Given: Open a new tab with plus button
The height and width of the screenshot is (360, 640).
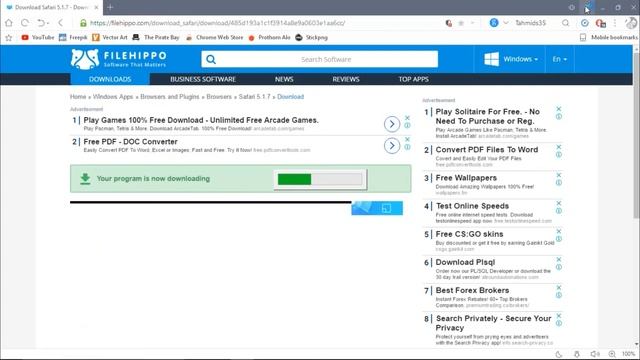Looking at the screenshot, I should click(110, 7).
